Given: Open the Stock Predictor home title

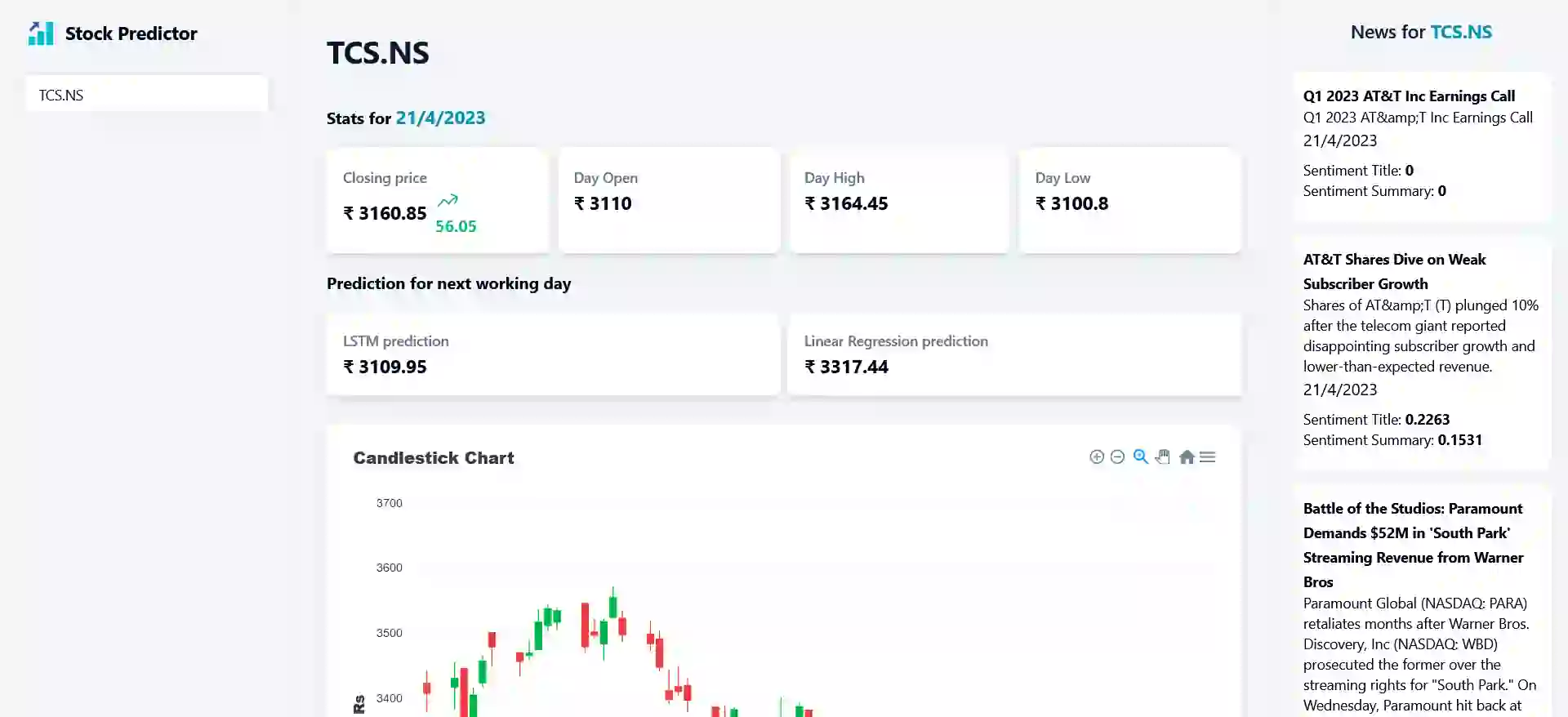Looking at the screenshot, I should (x=131, y=33).
